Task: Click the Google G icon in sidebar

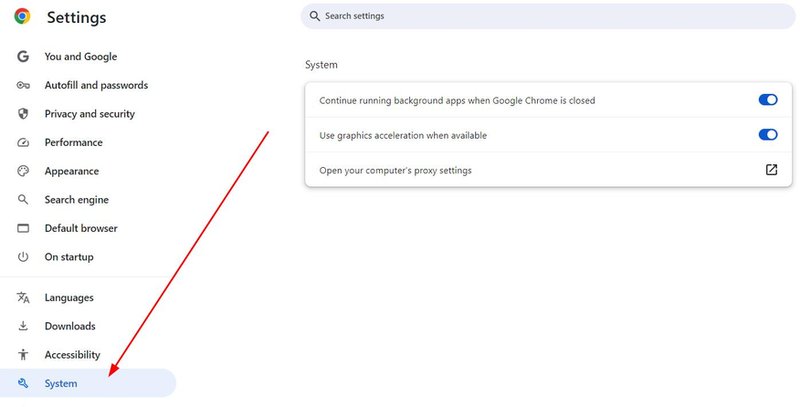Action: tap(23, 57)
